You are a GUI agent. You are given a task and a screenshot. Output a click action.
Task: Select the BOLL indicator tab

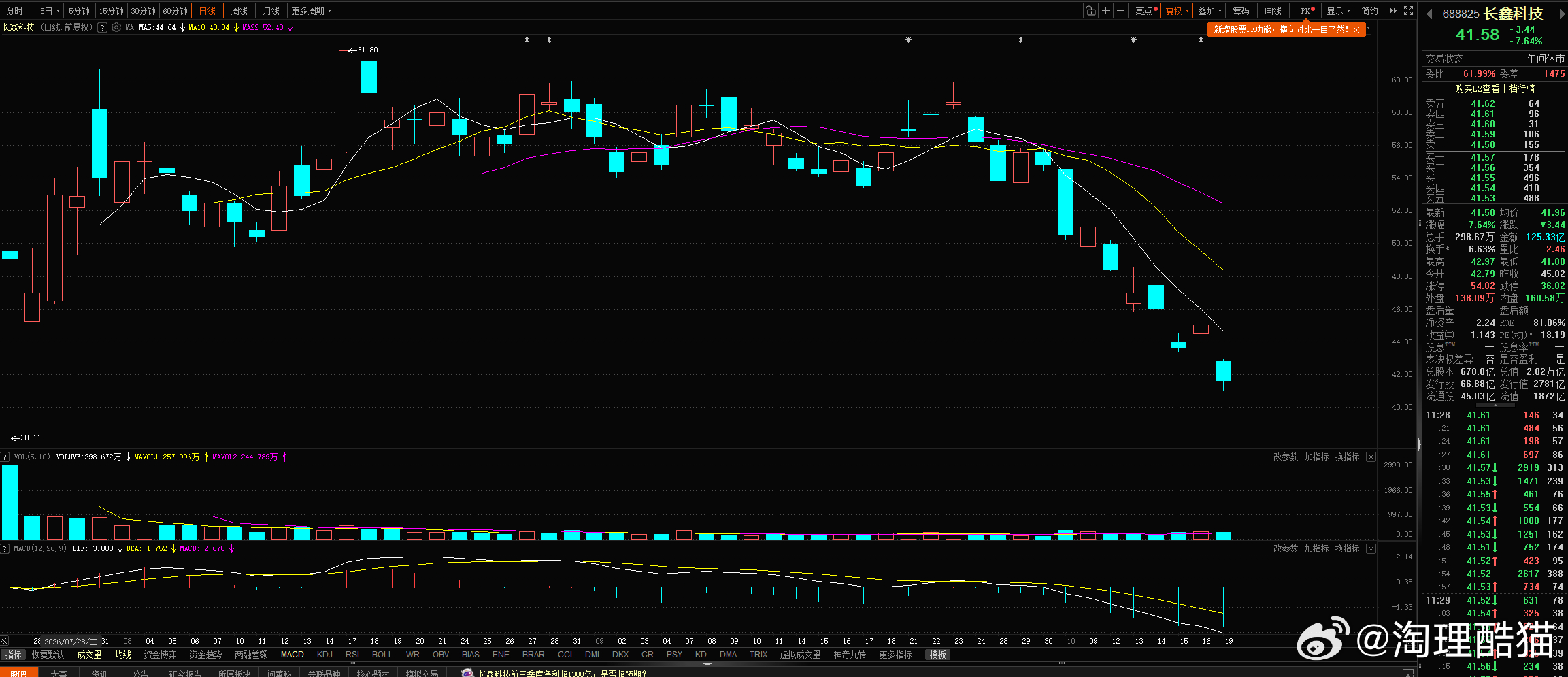pyautogui.click(x=382, y=655)
